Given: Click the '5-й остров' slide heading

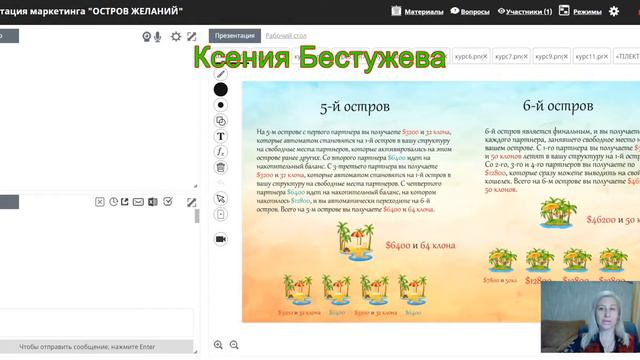Looking at the screenshot, I should point(355,107).
